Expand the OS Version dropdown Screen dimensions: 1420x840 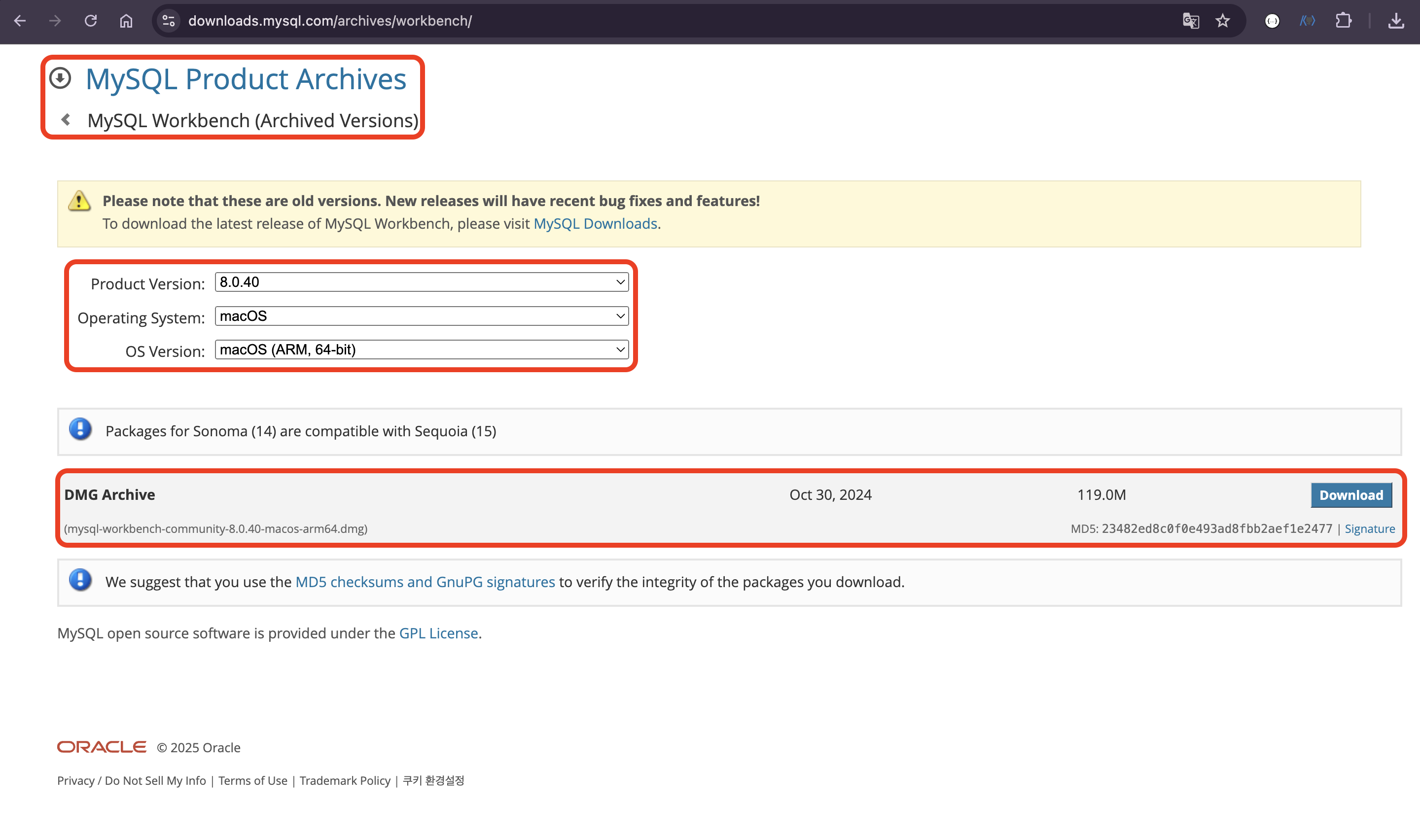[x=422, y=349]
